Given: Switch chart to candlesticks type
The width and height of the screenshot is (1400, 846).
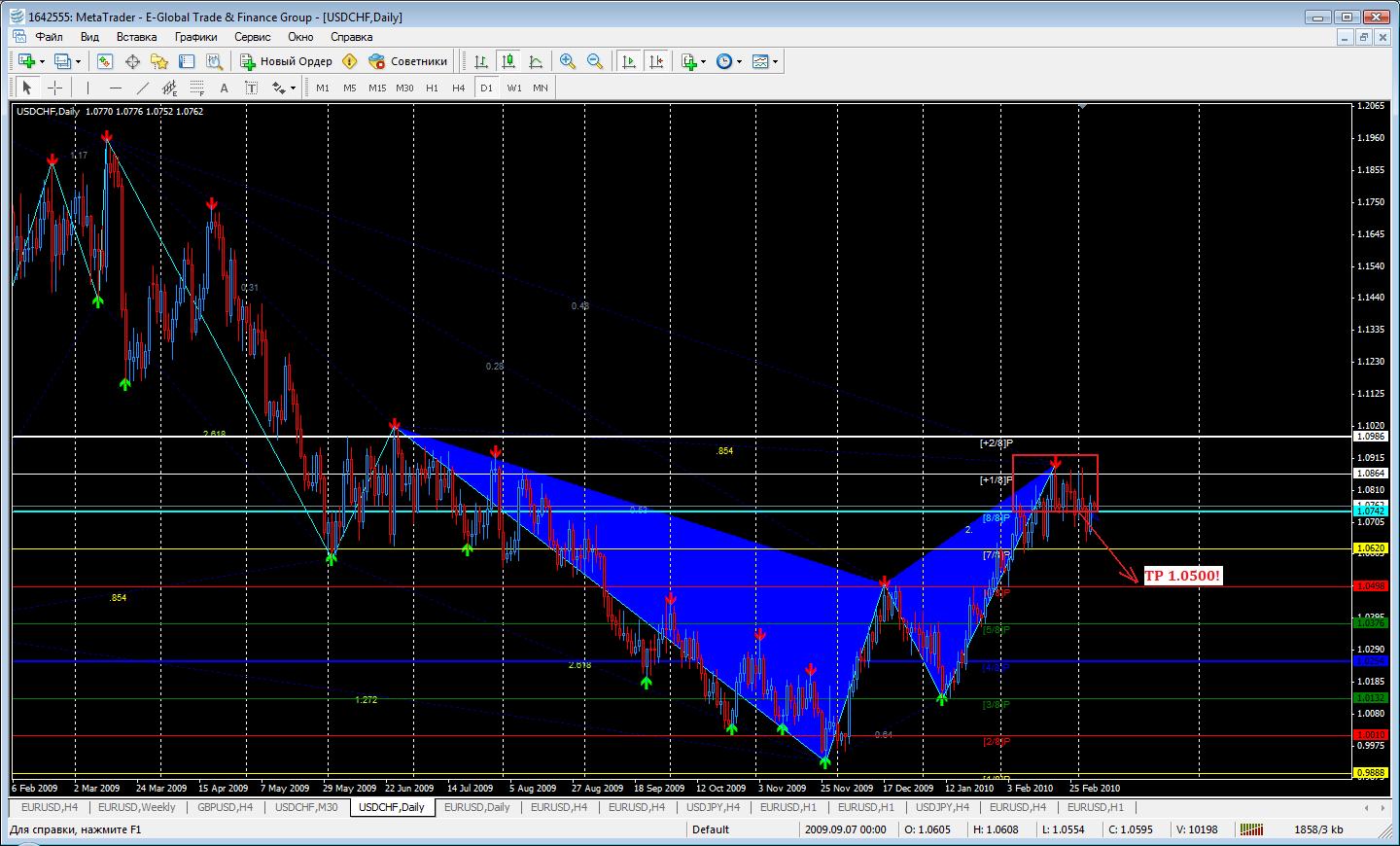Looking at the screenshot, I should [x=507, y=61].
